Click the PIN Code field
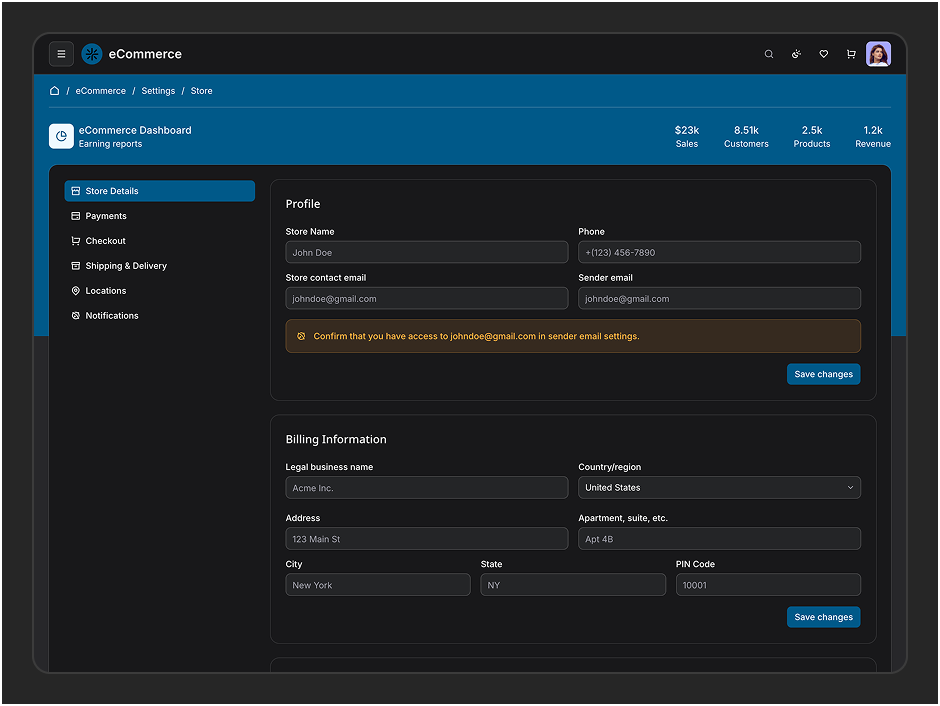 pyautogui.click(x=768, y=585)
